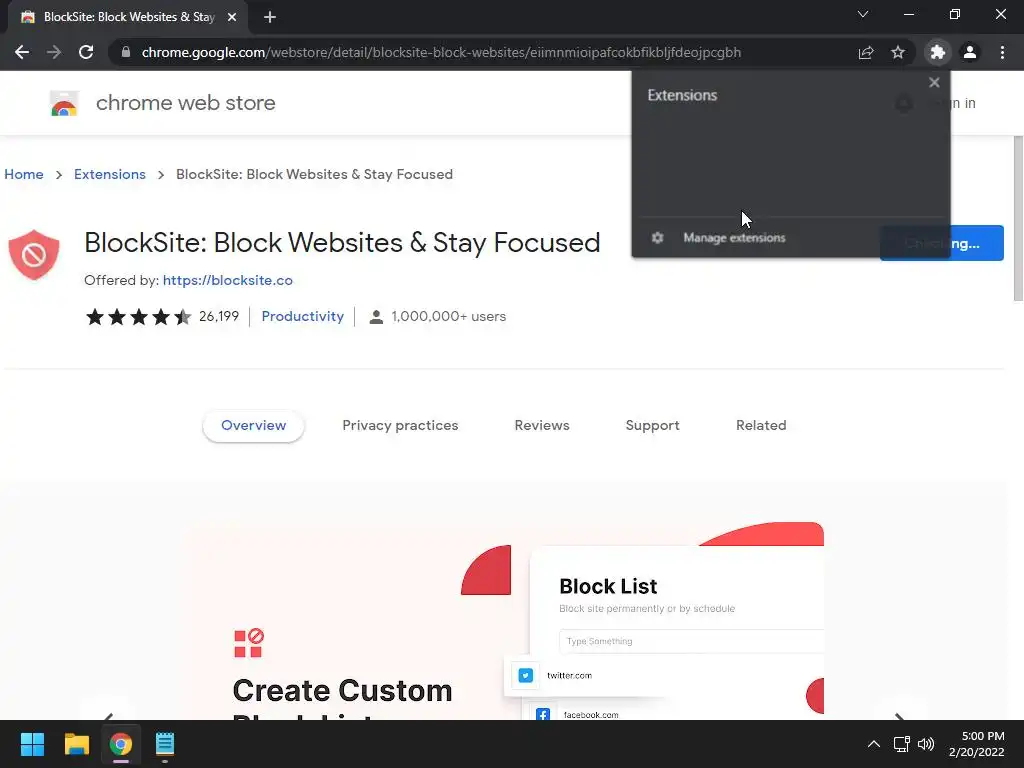Show hidden tray icons chevron
The image size is (1024, 768).
click(874, 744)
